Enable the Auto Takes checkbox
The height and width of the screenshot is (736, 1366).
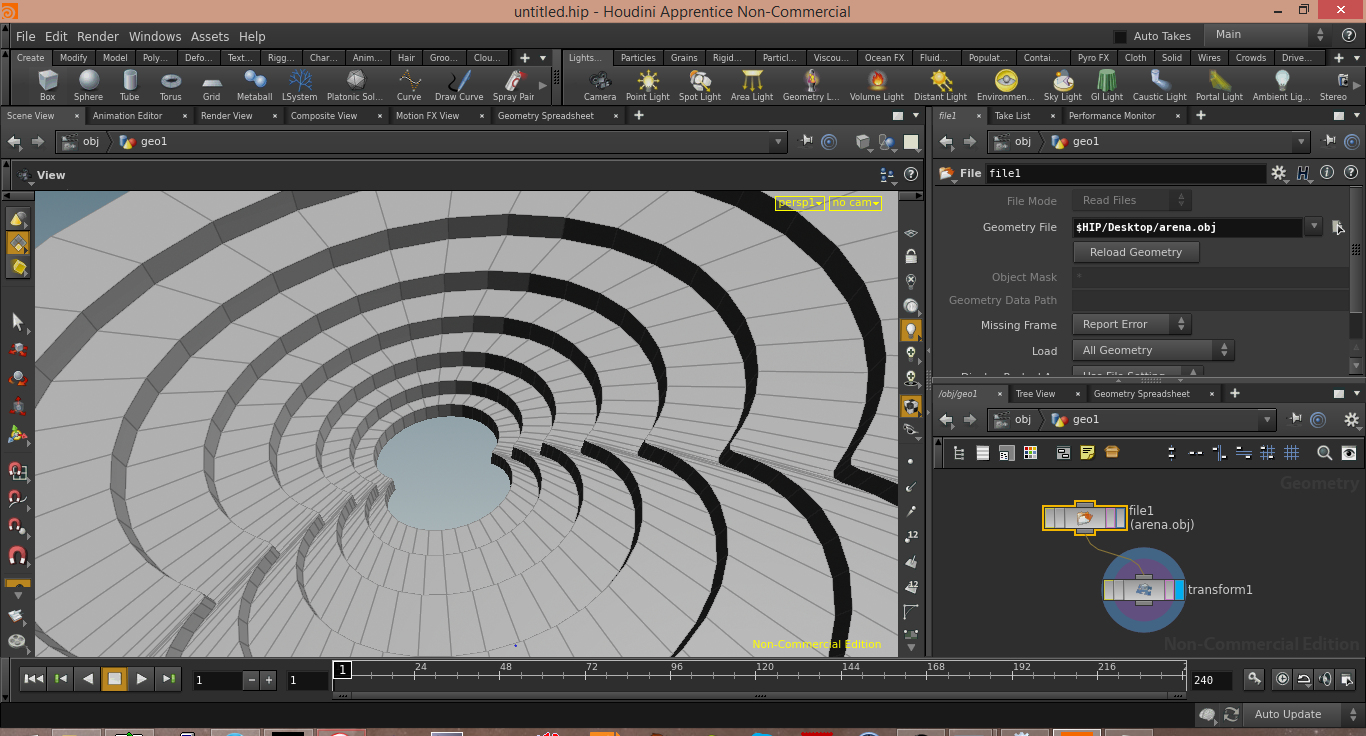(1120, 36)
